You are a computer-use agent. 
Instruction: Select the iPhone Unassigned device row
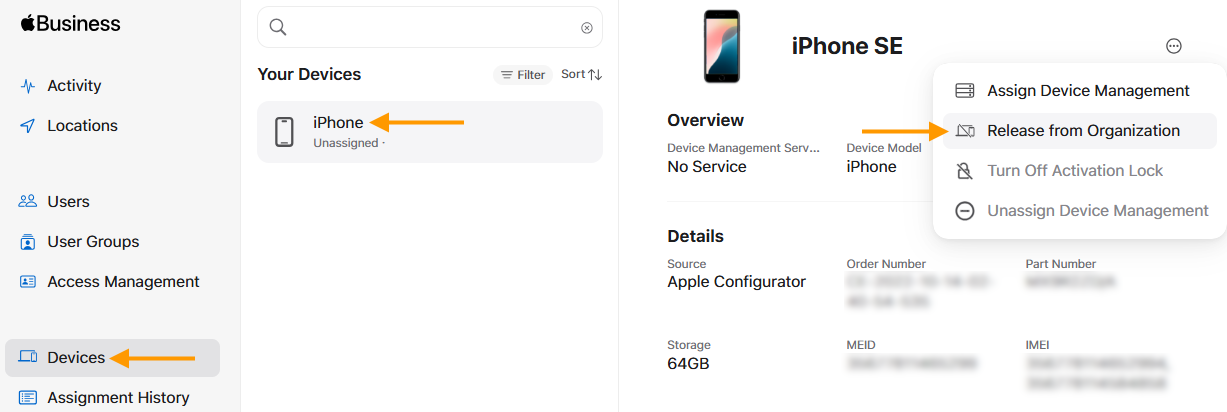pos(430,132)
